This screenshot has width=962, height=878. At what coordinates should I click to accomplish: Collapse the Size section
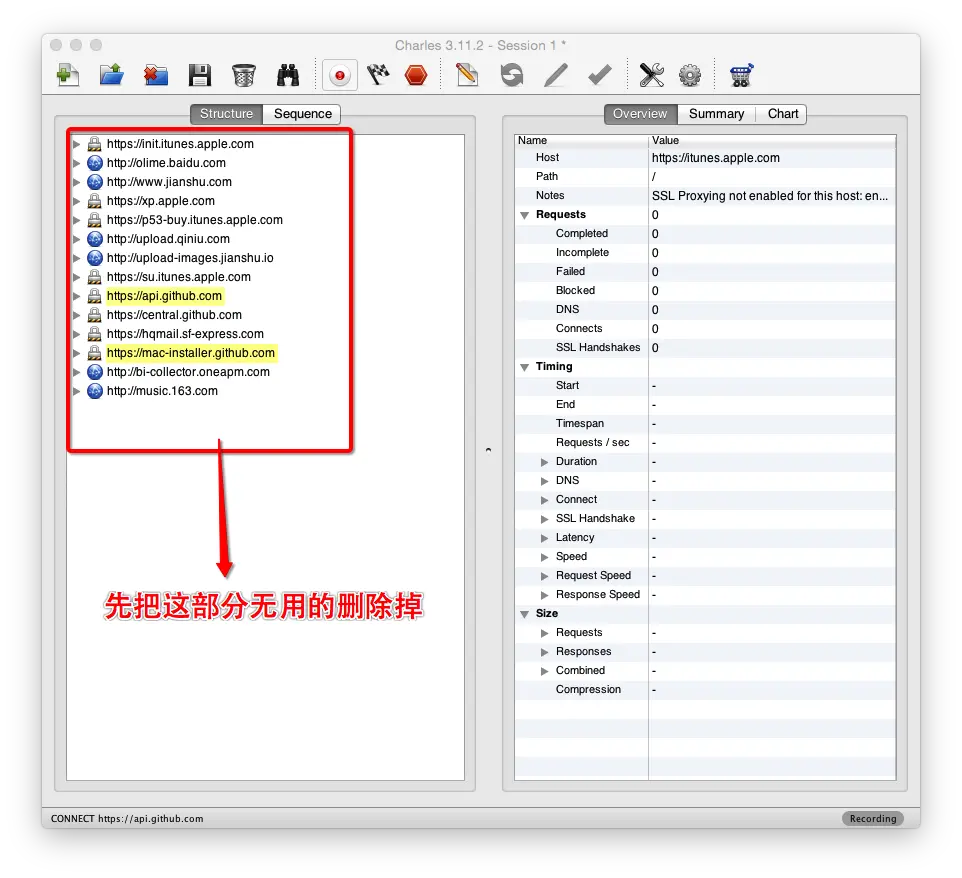(525, 614)
